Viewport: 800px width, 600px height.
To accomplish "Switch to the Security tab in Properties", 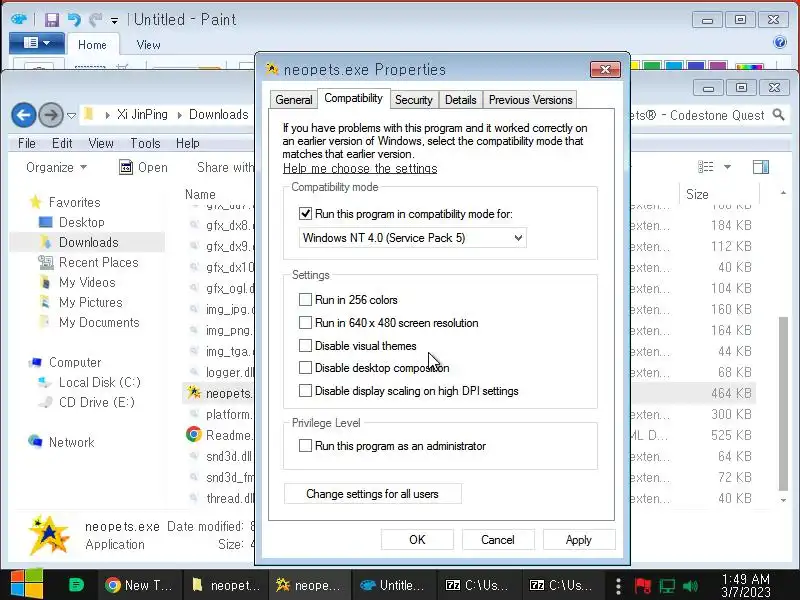I will tap(413, 100).
